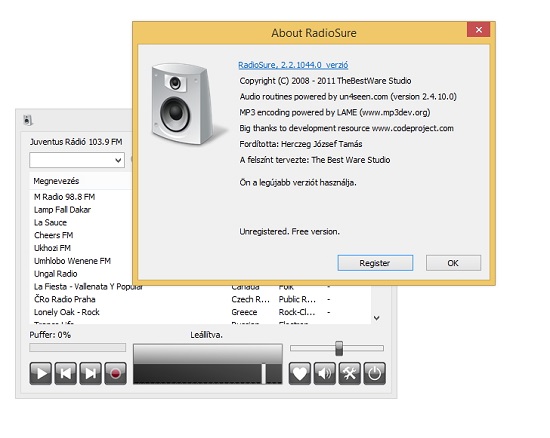This screenshot has height=438, width=550.
Task: Click the volume slider handle
Action: (339, 348)
